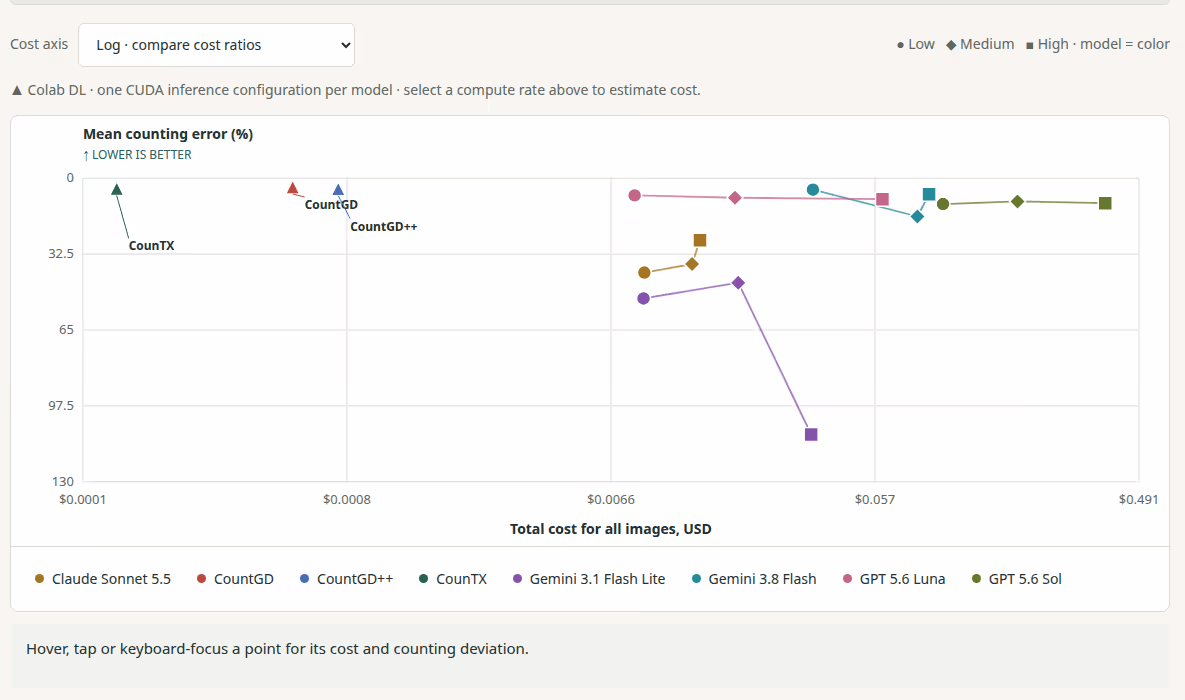Select Gemini 3.8 Flash teal diamond point
Image resolution: width=1185 pixels, height=700 pixels.
point(917,216)
